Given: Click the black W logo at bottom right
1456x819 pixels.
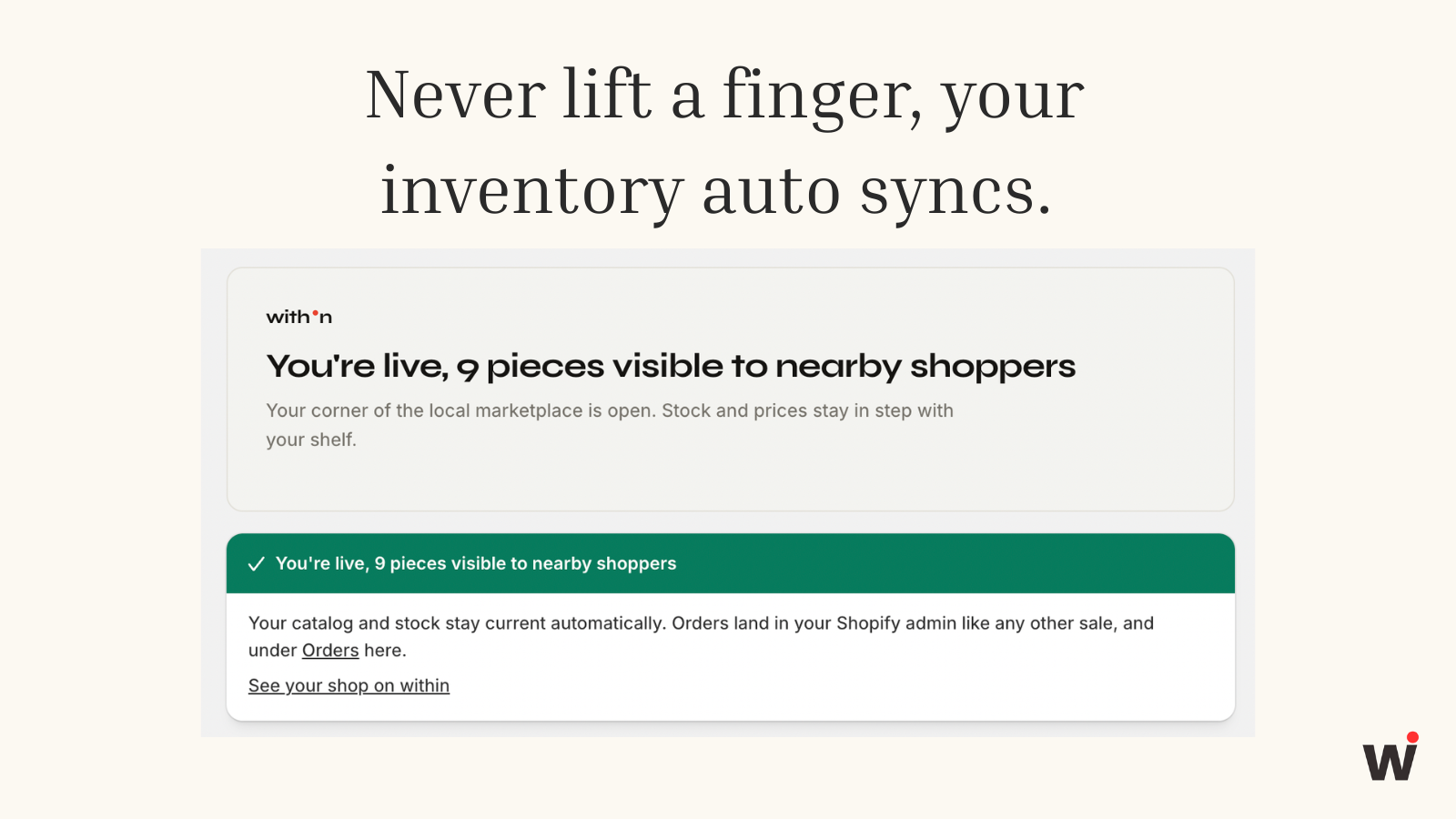Looking at the screenshot, I should [1390, 762].
